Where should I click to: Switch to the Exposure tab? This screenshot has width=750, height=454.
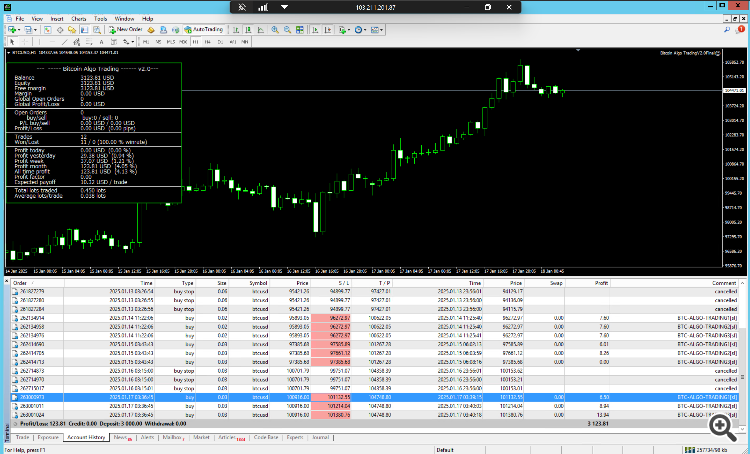pyautogui.click(x=48, y=437)
